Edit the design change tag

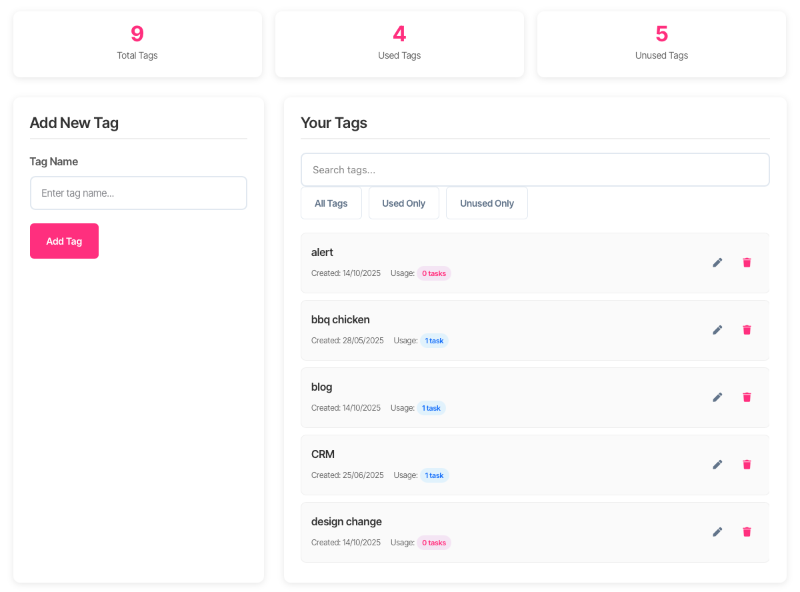coord(717,532)
